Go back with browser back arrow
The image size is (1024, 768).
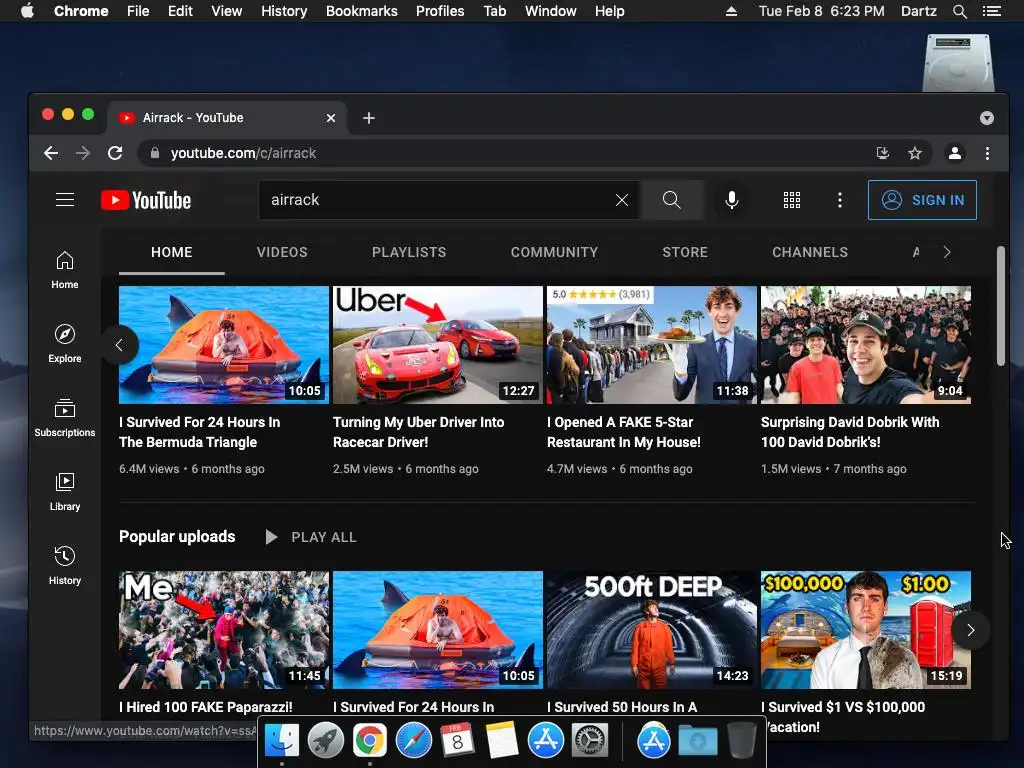(51, 153)
